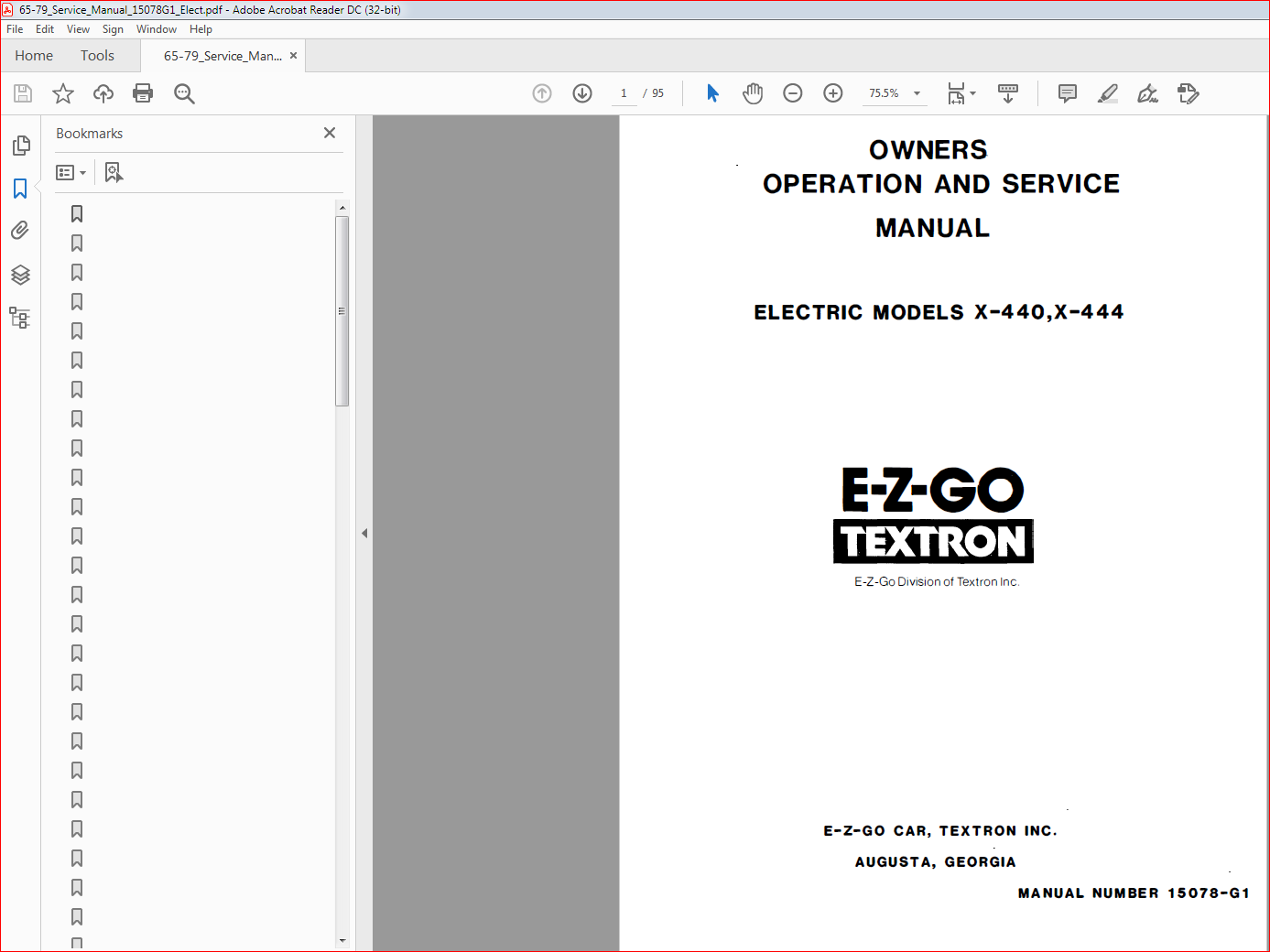Switch to the Home tab
Screen dimensions: 1270x952
click(x=34, y=56)
